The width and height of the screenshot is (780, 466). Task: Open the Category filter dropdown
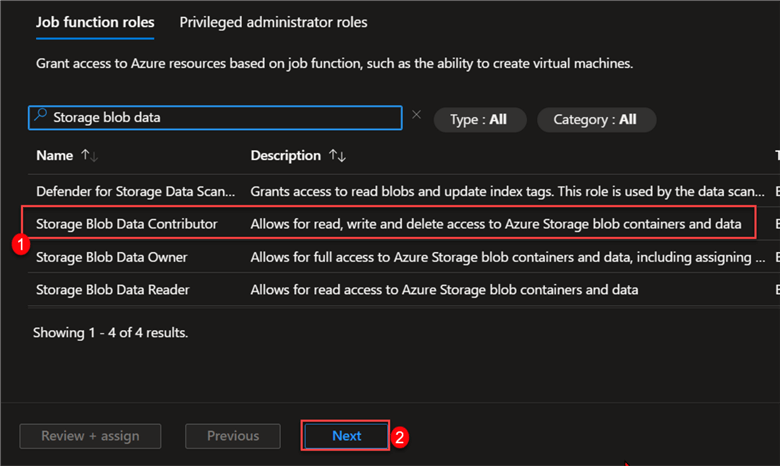click(x=595, y=119)
